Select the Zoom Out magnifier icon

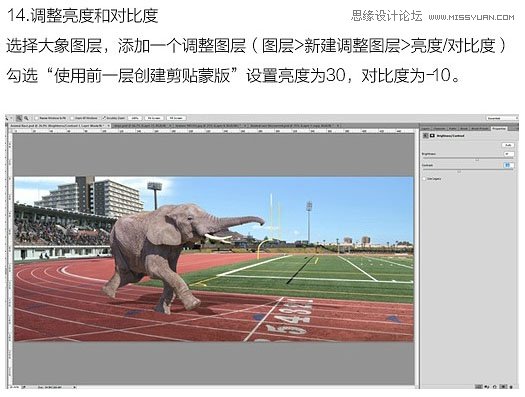(x=26, y=118)
